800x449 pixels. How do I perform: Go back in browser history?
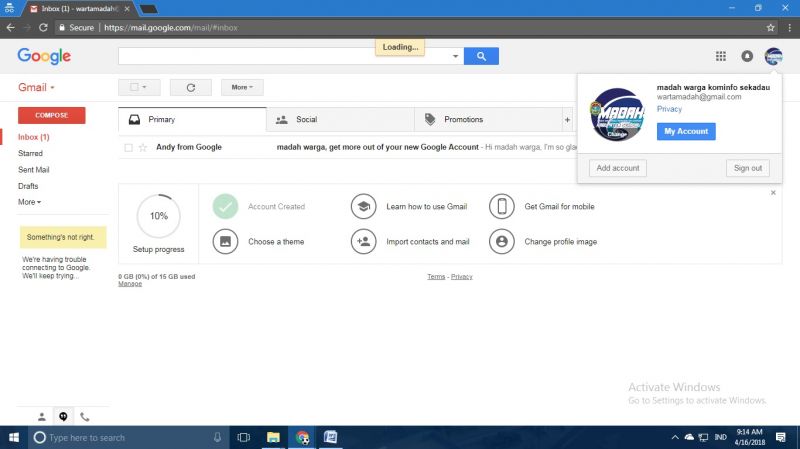(11, 28)
